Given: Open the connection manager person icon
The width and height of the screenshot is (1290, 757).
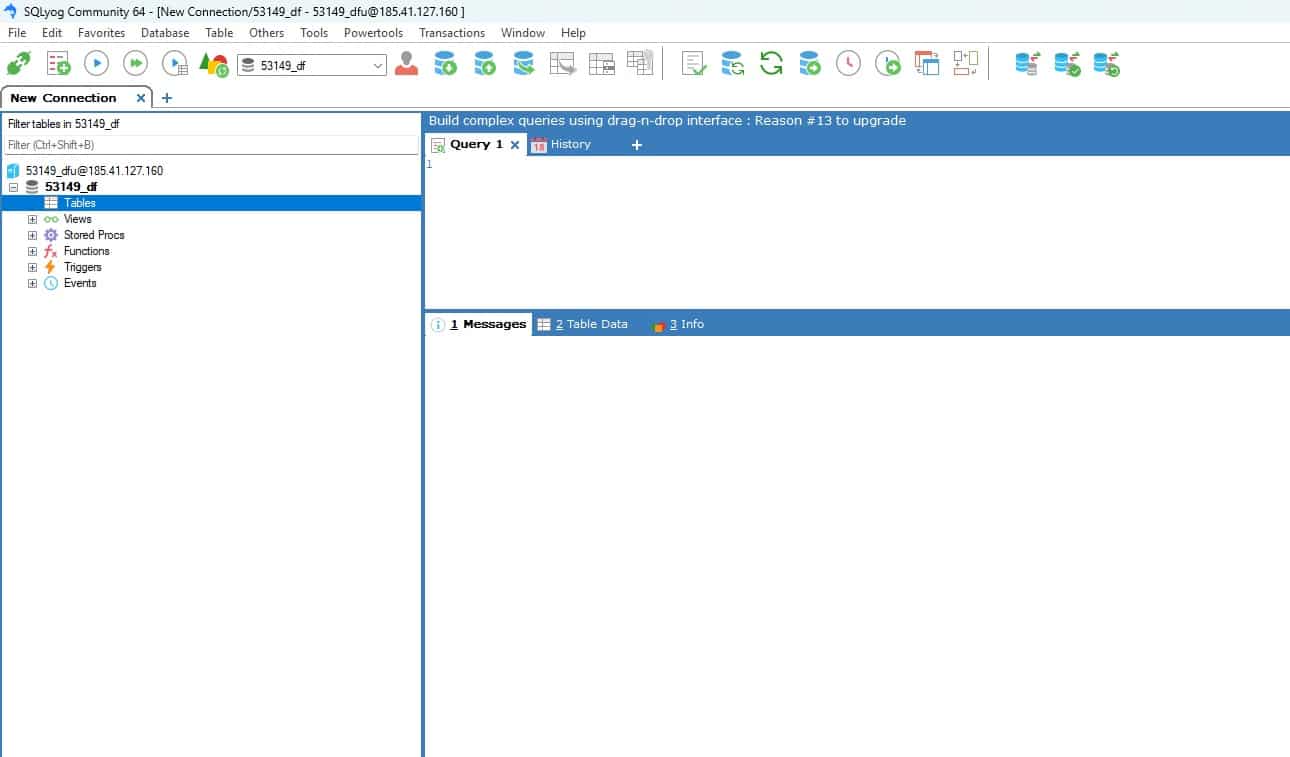Looking at the screenshot, I should (x=407, y=63).
